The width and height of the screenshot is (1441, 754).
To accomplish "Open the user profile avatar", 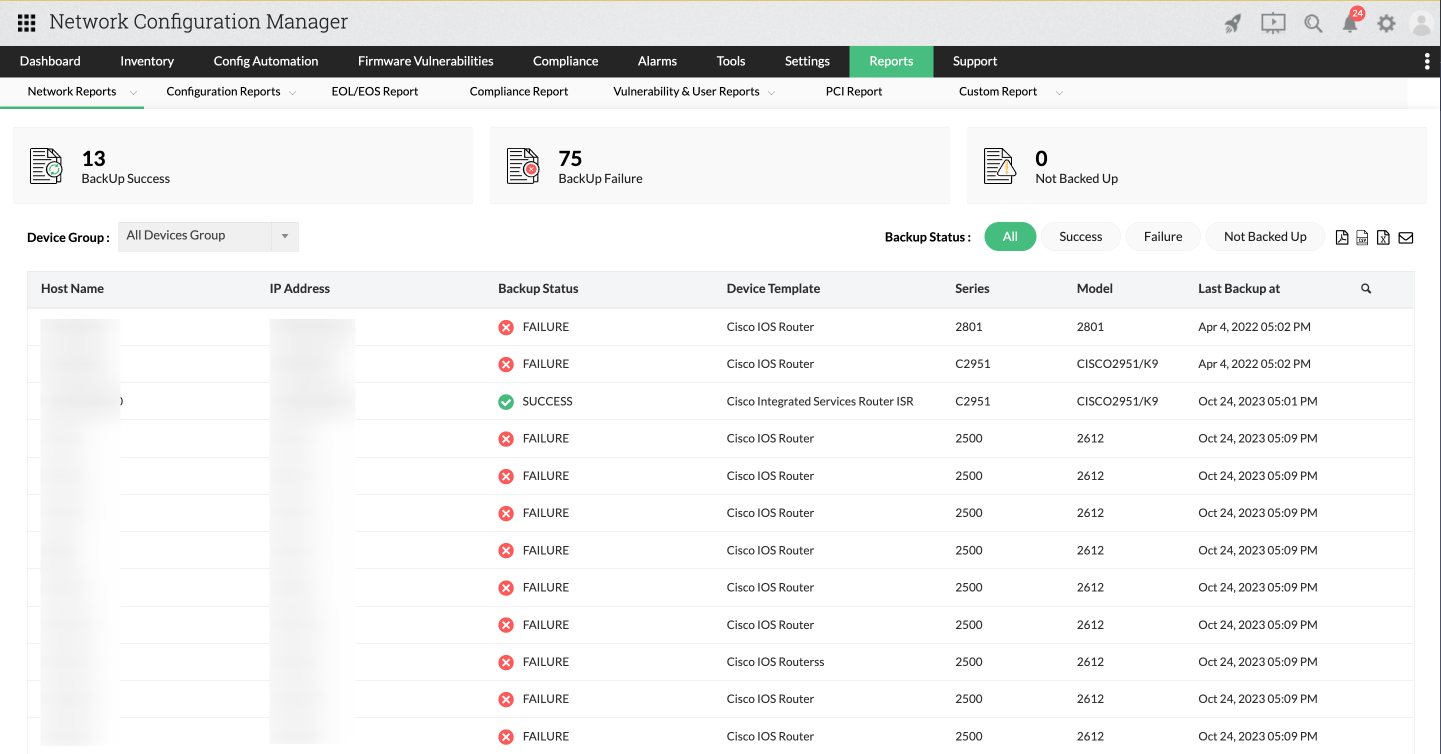I will click(1421, 23).
